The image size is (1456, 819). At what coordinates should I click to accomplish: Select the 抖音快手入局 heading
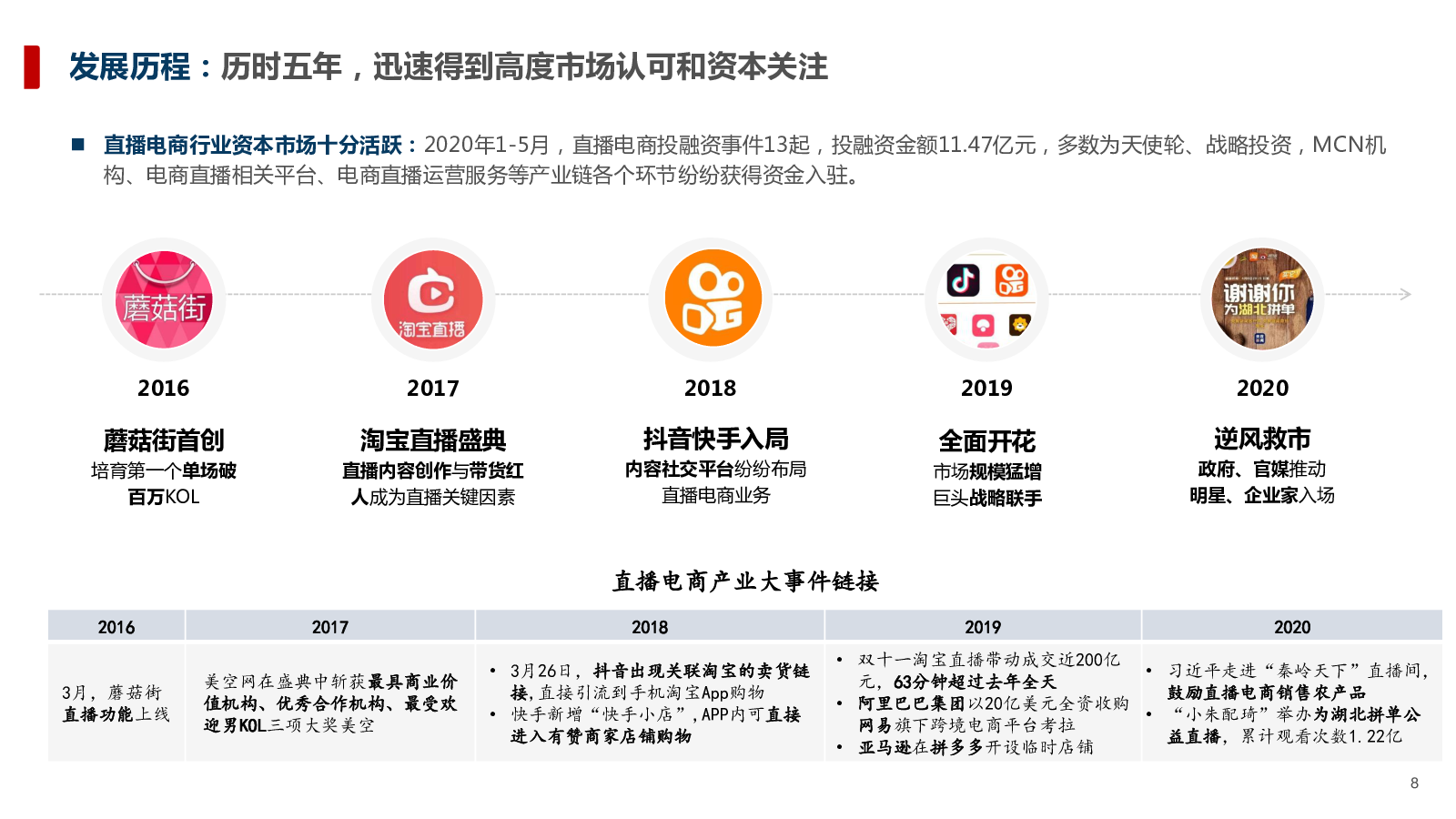715,439
